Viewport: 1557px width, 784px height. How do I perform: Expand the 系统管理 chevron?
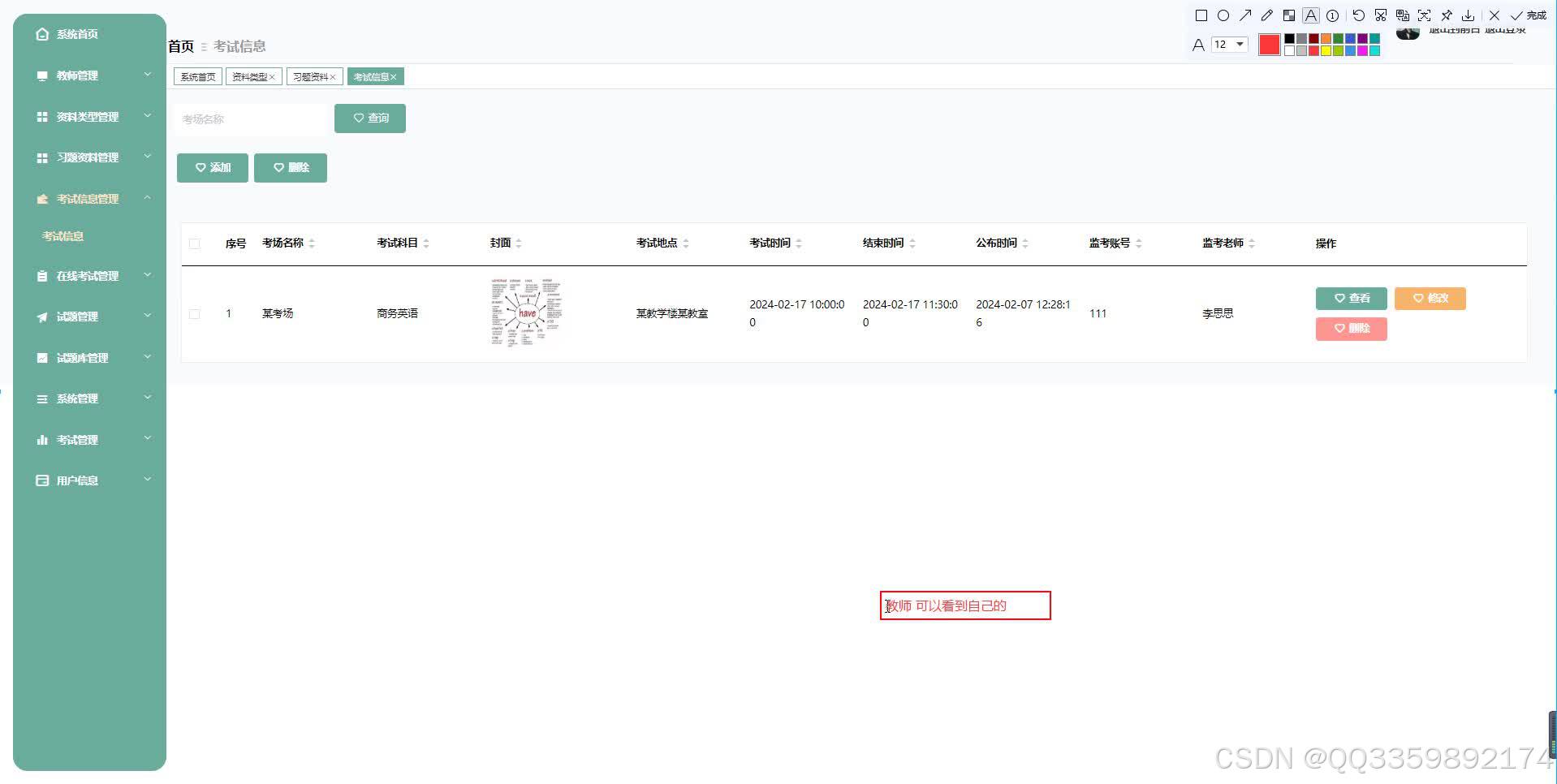coord(148,398)
